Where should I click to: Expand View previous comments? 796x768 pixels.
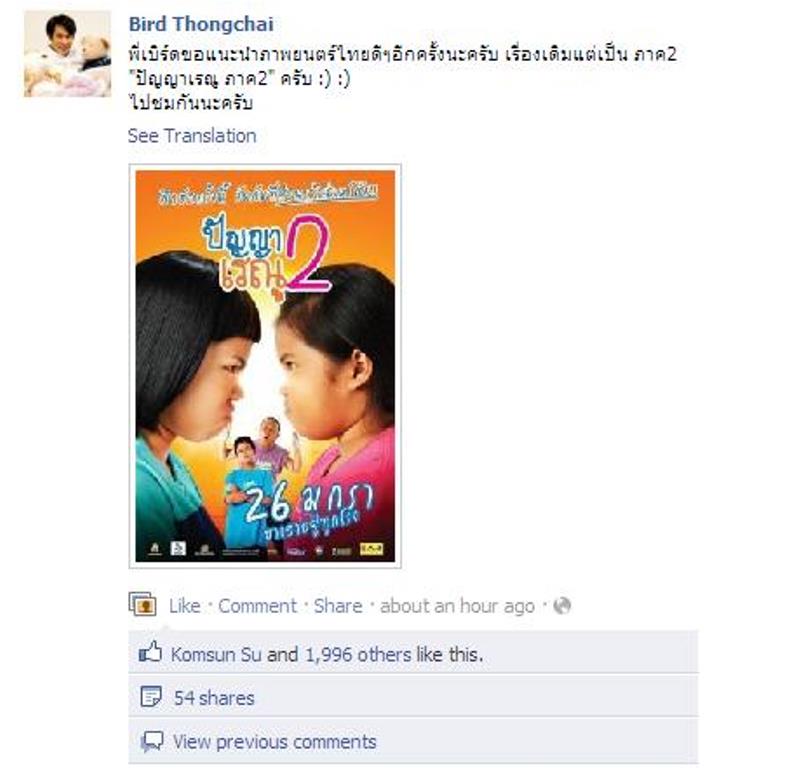point(274,742)
